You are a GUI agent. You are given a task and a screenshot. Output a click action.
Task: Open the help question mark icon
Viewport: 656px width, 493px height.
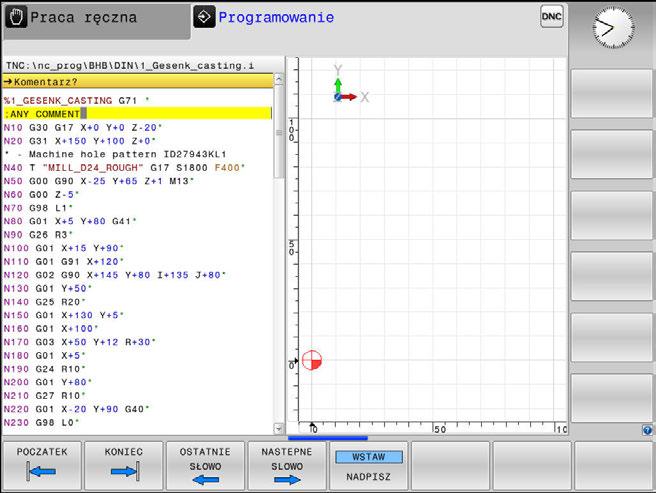tap(647, 430)
